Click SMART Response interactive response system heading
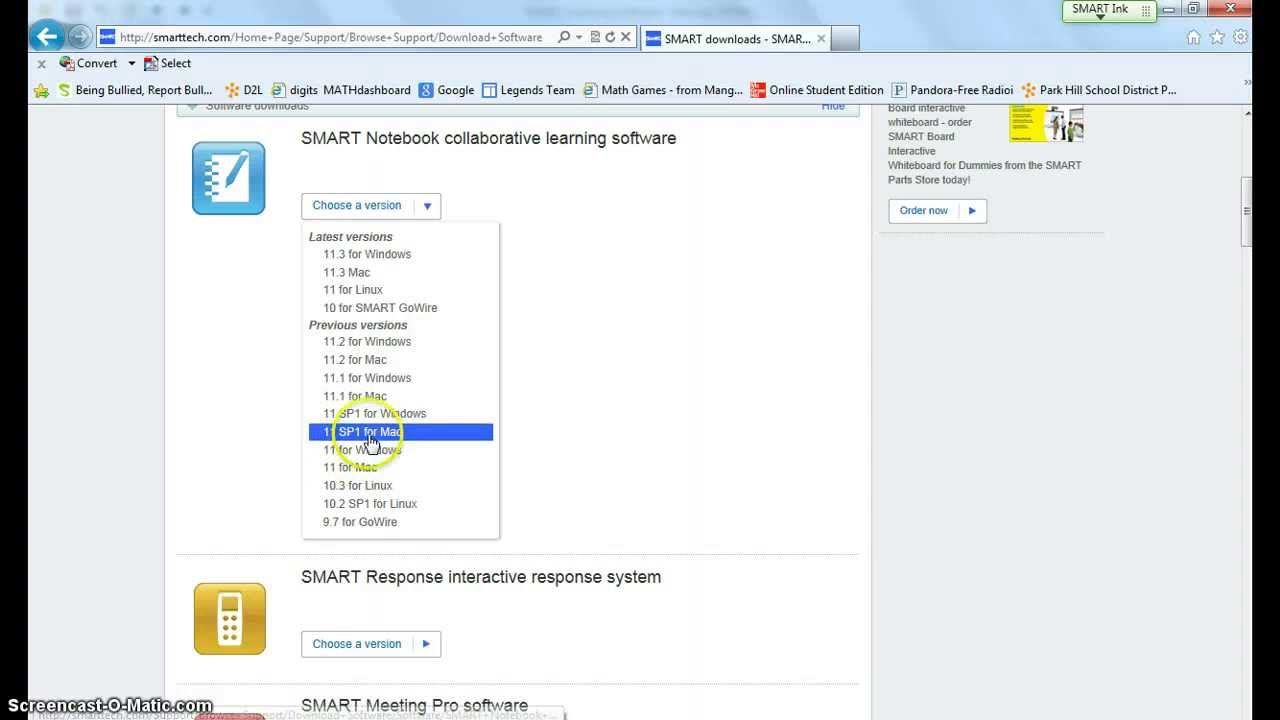Viewport: 1280px width, 720px height. coord(481,577)
